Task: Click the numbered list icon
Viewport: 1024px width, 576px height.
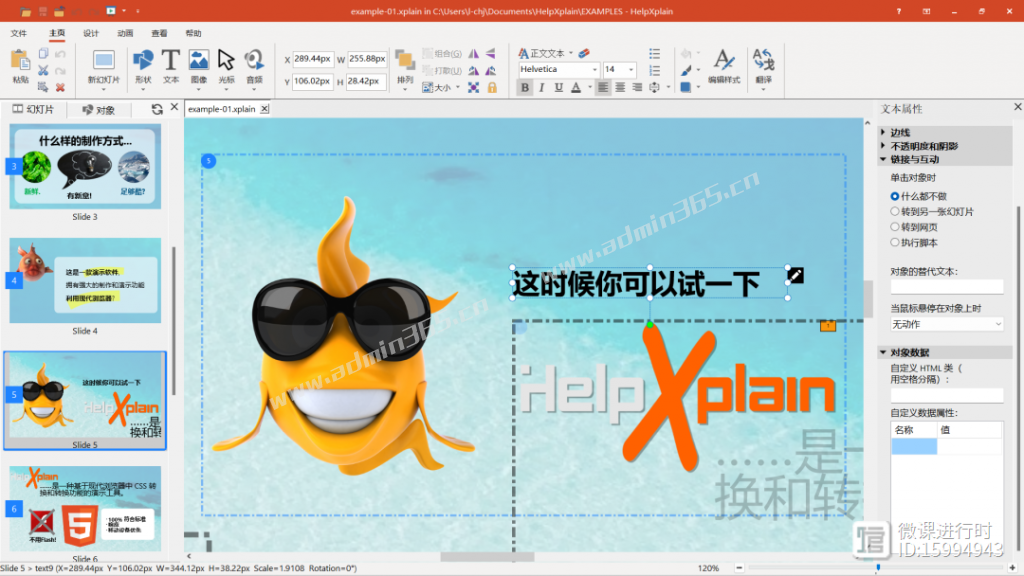Action: click(x=654, y=70)
